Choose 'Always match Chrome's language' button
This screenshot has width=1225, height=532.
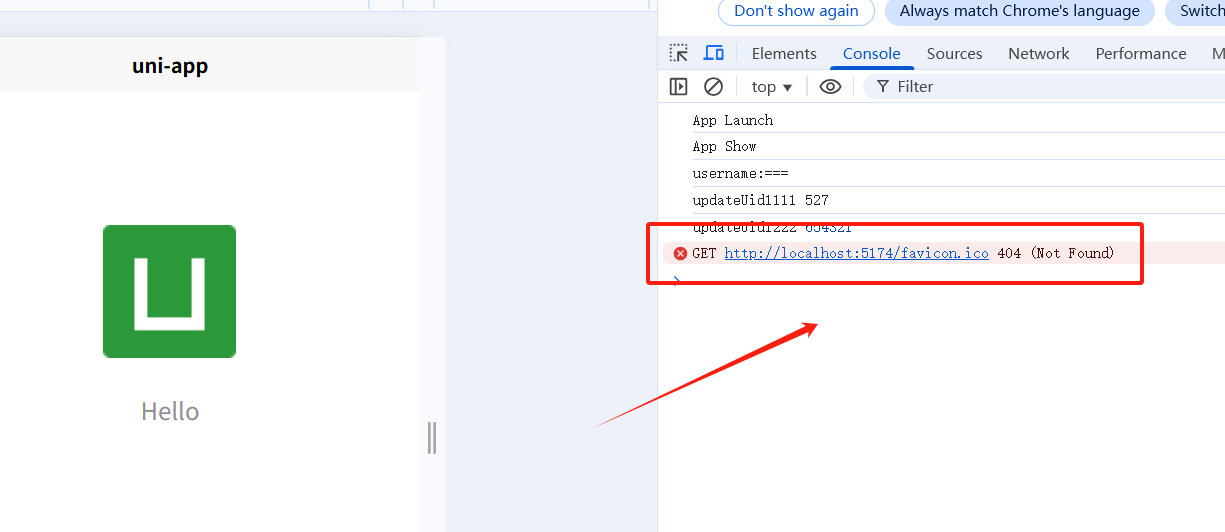[x=1019, y=11]
